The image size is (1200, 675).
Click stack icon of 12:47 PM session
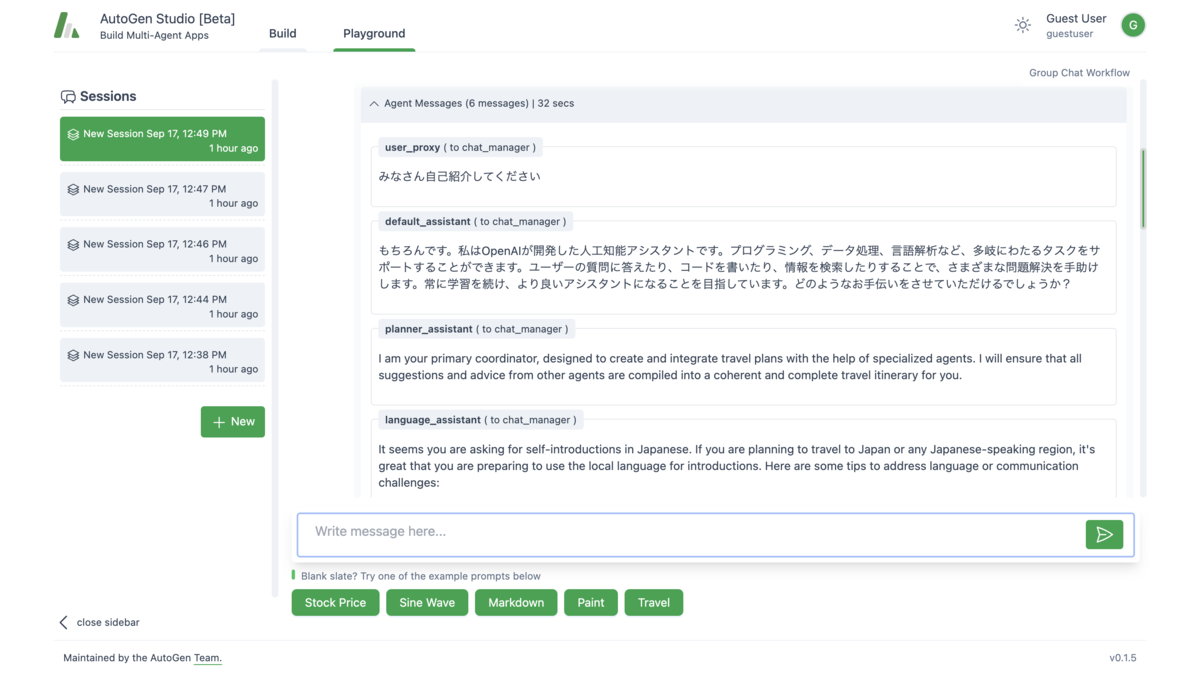tap(73, 189)
